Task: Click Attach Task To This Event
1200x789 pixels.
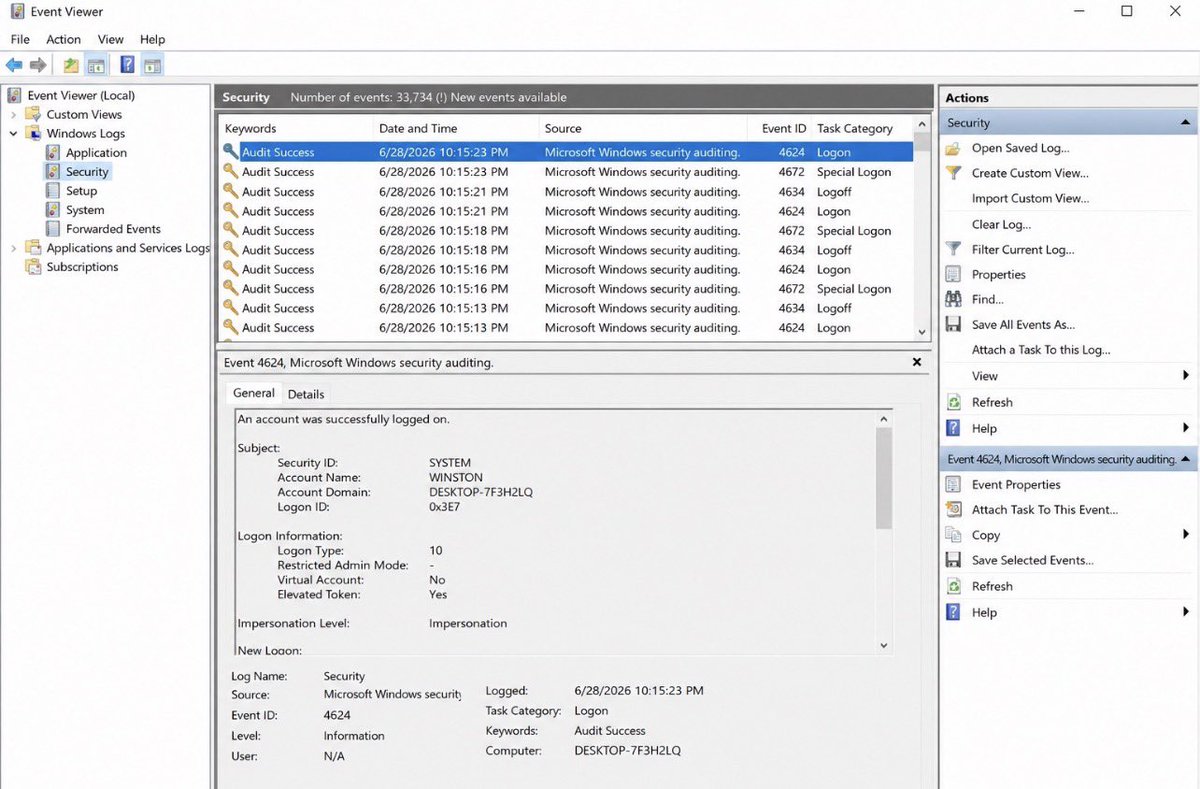Action: tap(1045, 509)
